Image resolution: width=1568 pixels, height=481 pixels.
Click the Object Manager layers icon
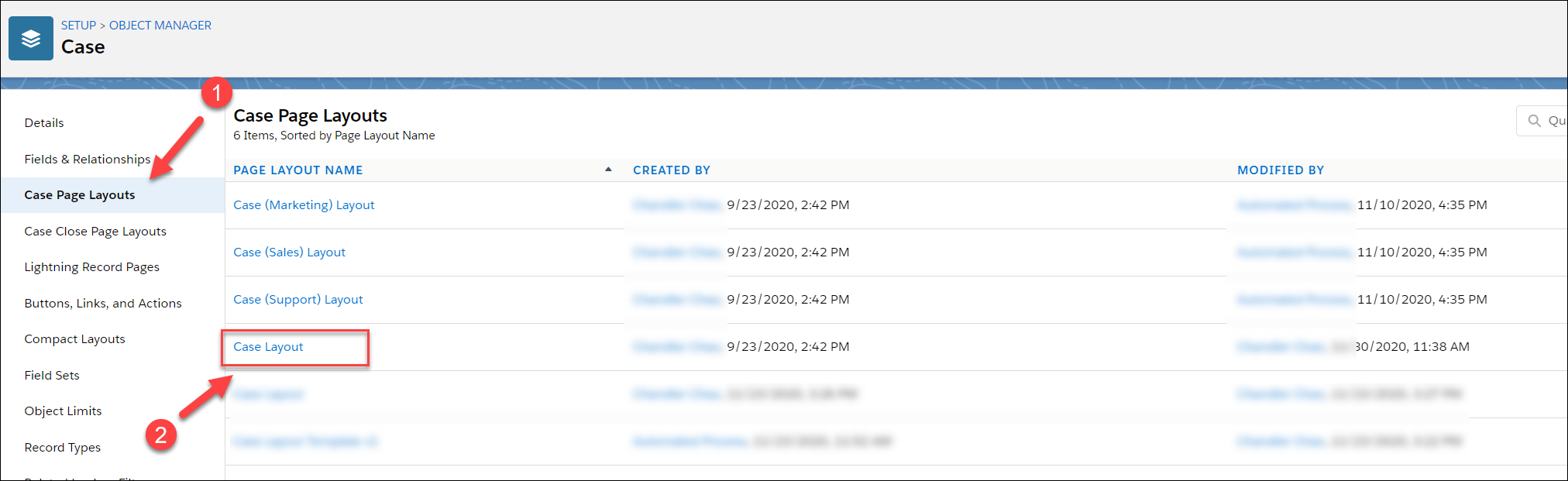[31, 39]
